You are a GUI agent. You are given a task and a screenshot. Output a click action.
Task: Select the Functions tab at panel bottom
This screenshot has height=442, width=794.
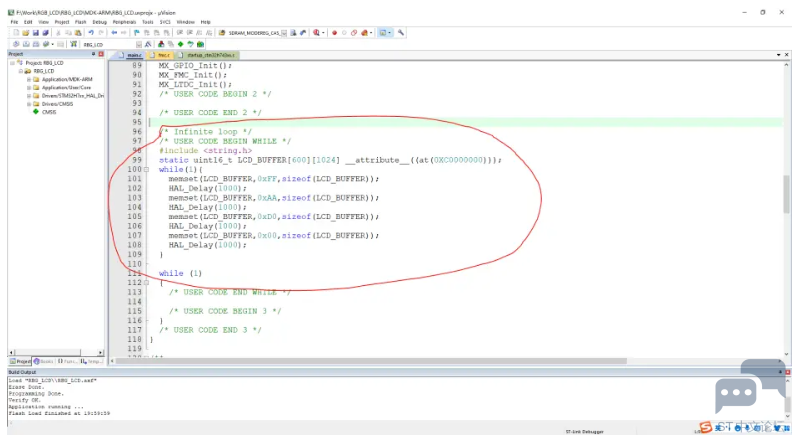coord(67,361)
